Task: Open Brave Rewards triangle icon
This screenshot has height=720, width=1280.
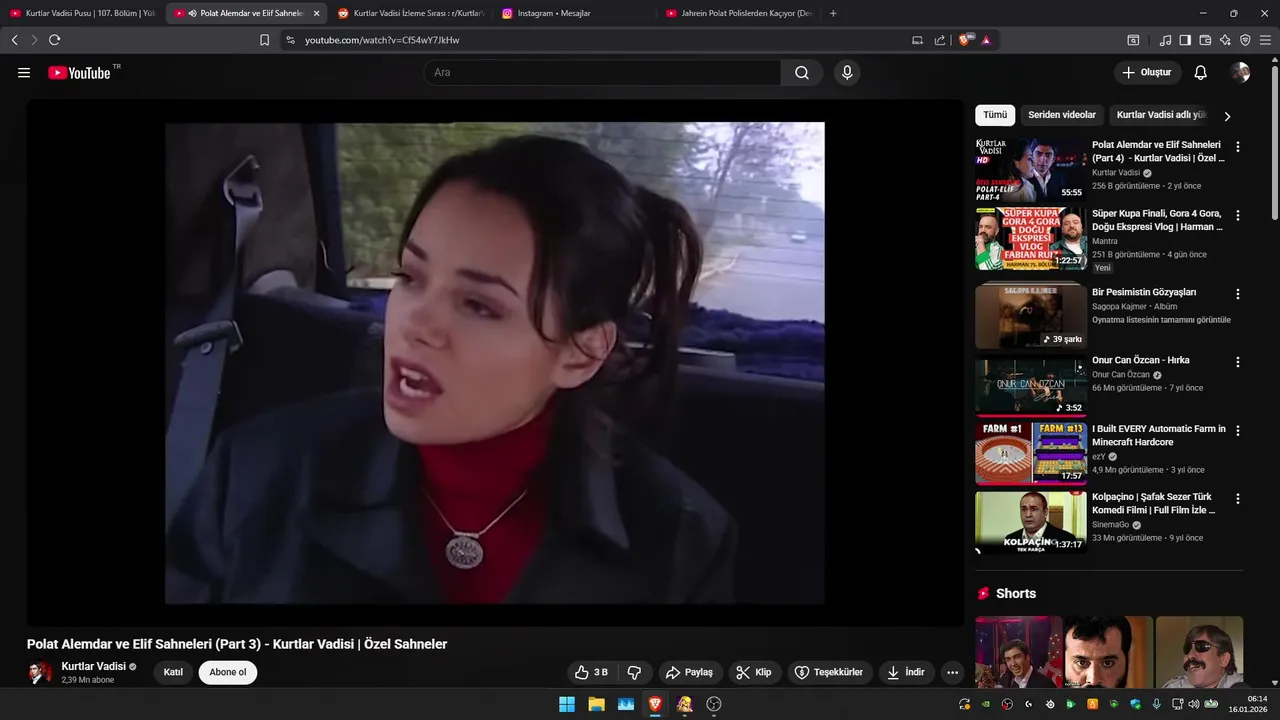Action: 985,40
